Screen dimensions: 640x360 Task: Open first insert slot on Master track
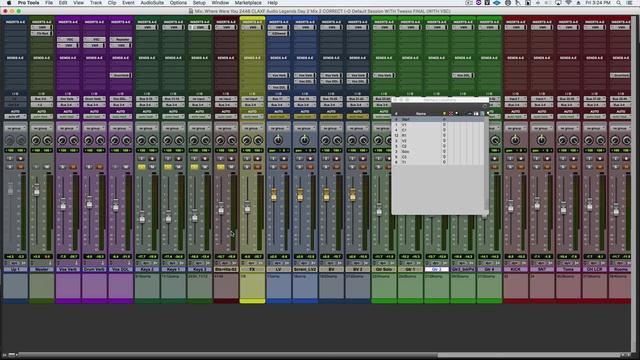click(41, 27)
